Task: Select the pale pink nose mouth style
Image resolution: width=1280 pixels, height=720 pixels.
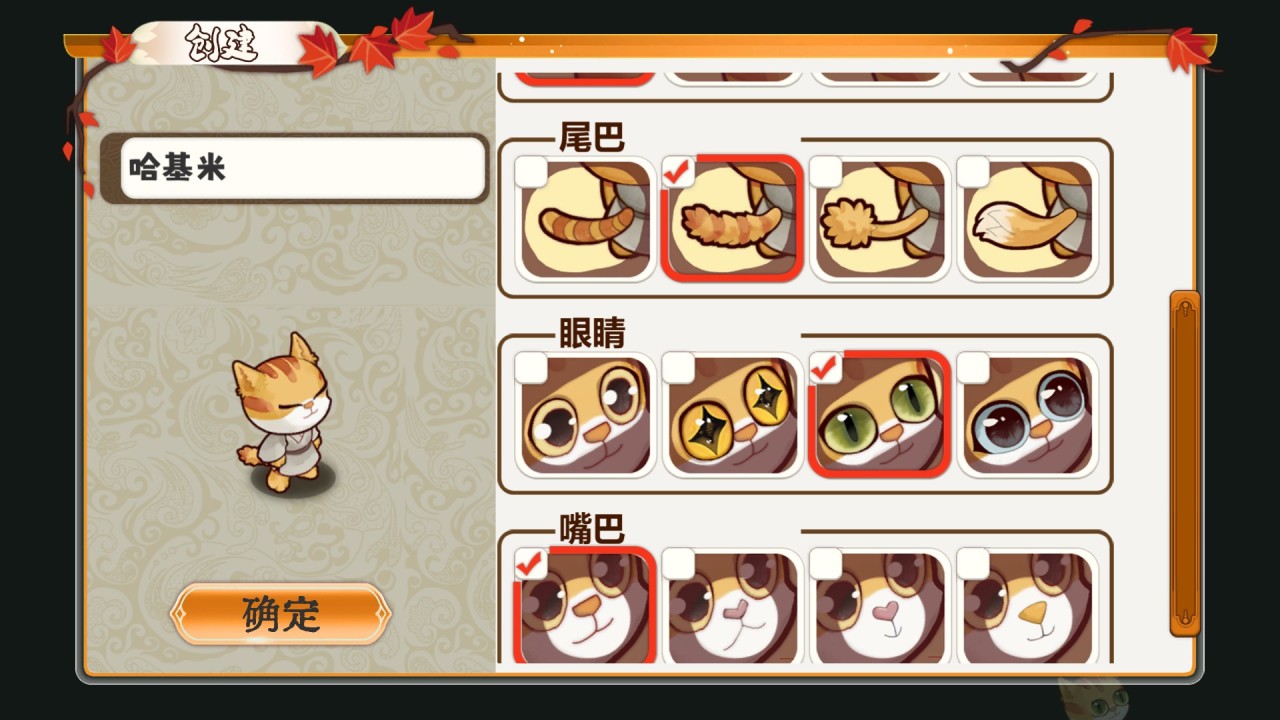Action: click(x=732, y=605)
